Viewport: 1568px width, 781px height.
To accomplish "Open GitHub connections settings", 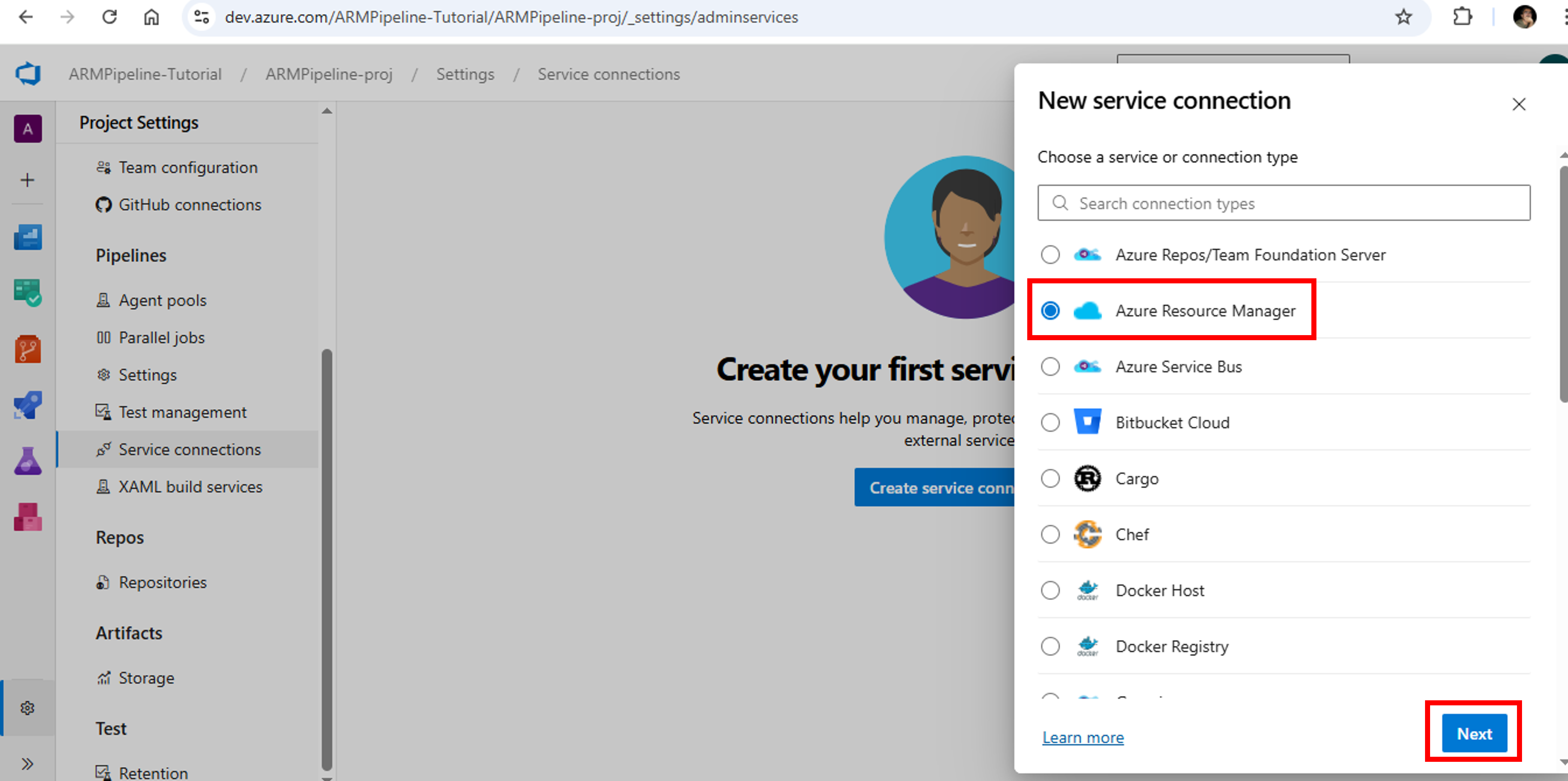I will pyautogui.click(x=189, y=204).
